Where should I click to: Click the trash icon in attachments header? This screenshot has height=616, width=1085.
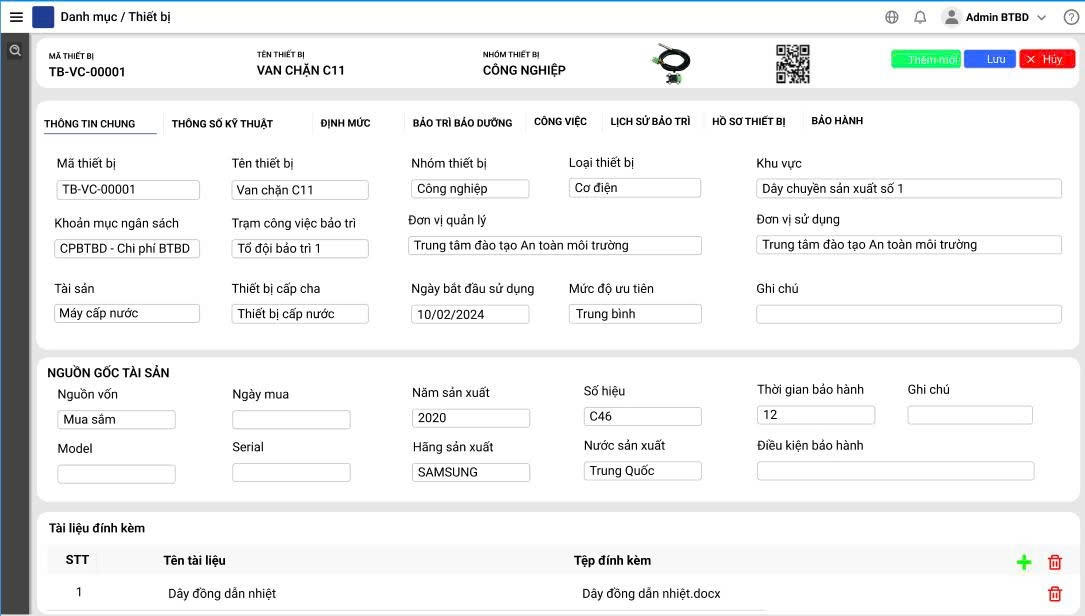[x=1054, y=562]
